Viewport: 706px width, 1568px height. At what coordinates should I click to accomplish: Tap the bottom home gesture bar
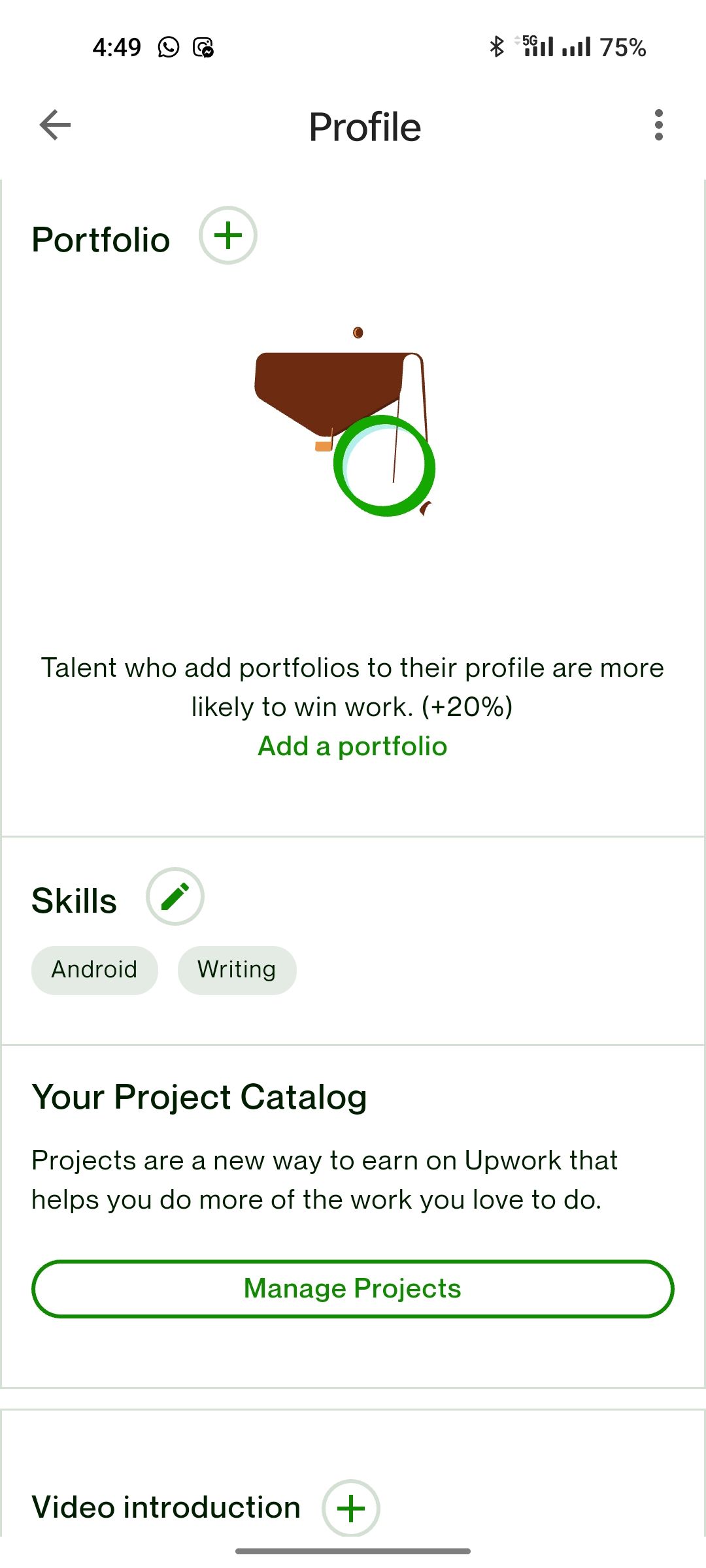(x=353, y=1551)
